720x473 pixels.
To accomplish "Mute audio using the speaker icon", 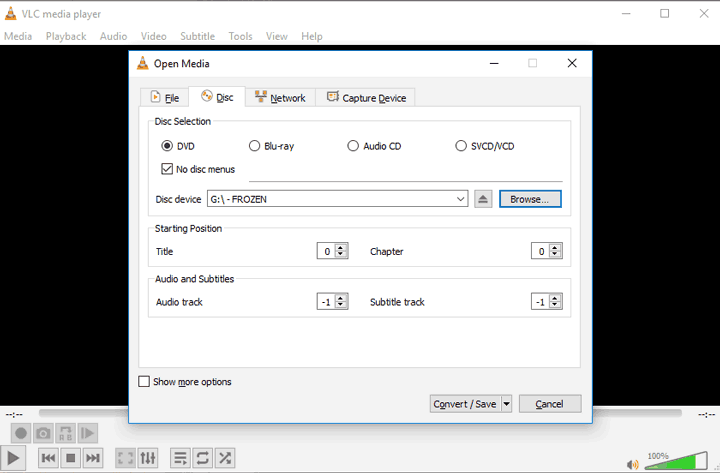I will pyautogui.click(x=633, y=464).
